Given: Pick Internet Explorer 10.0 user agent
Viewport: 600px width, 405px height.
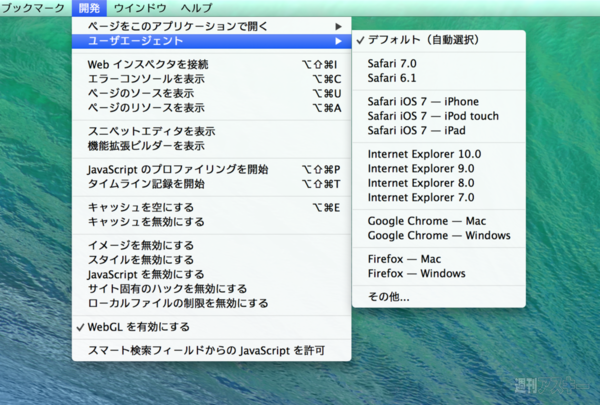Looking at the screenshot, I should pos(439,154).
